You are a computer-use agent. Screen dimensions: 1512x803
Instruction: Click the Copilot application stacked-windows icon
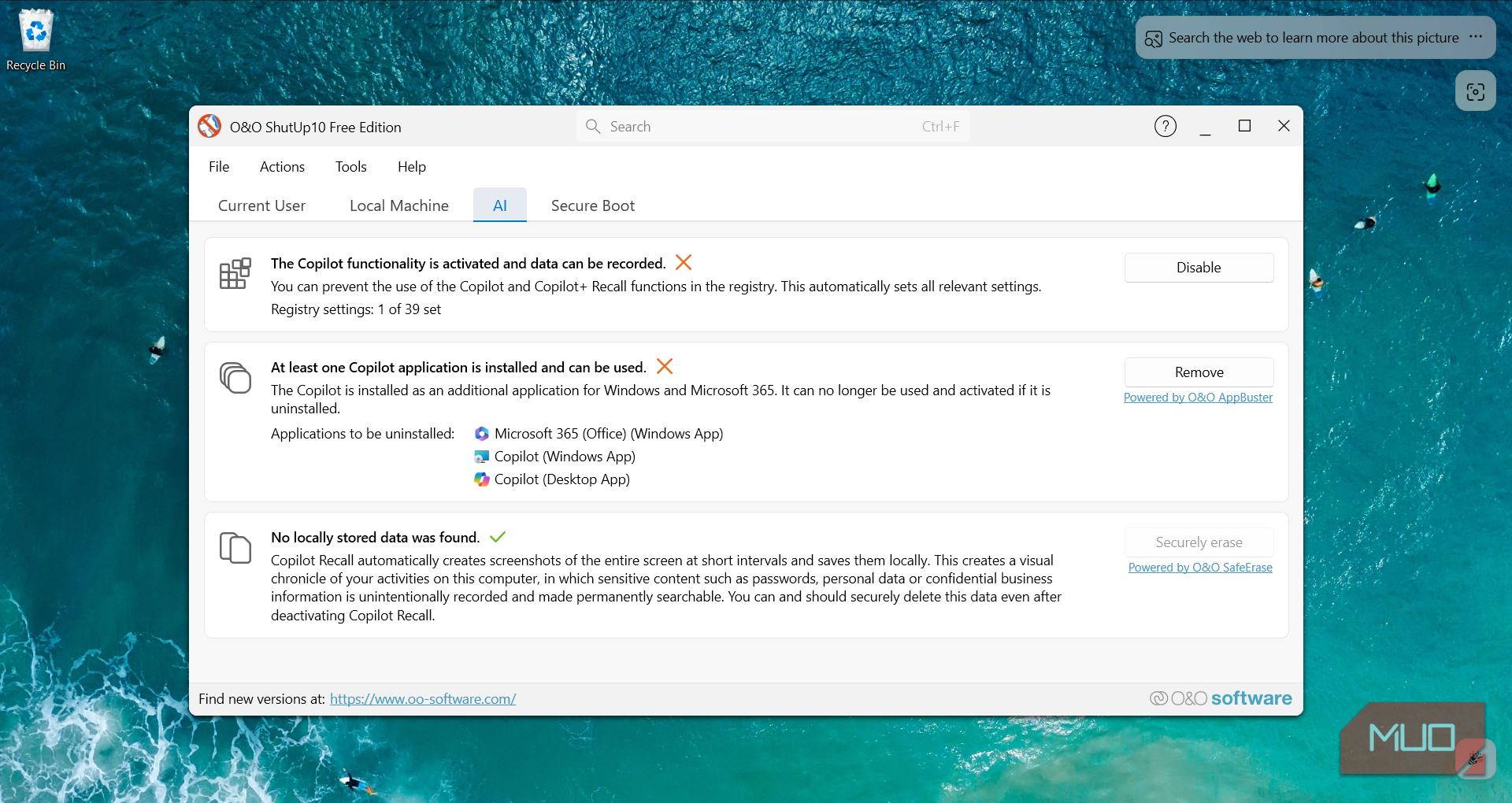[235, 377]
